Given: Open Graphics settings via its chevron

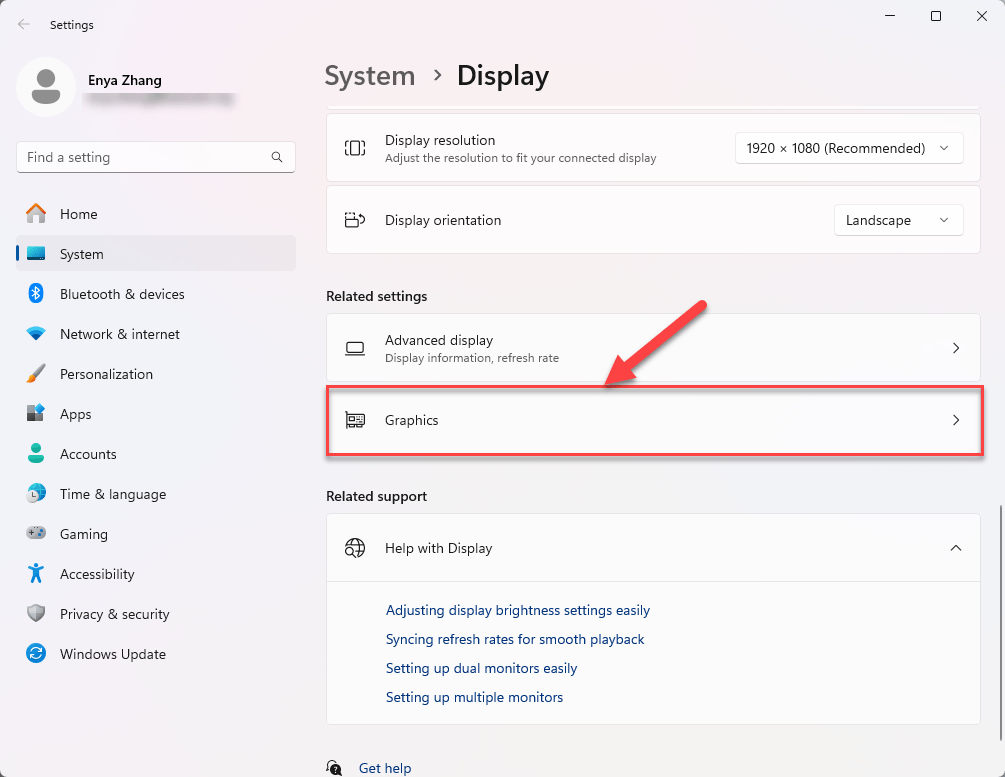Looking at the screenshot, I should pyautogui.click(x=956, y=420).
